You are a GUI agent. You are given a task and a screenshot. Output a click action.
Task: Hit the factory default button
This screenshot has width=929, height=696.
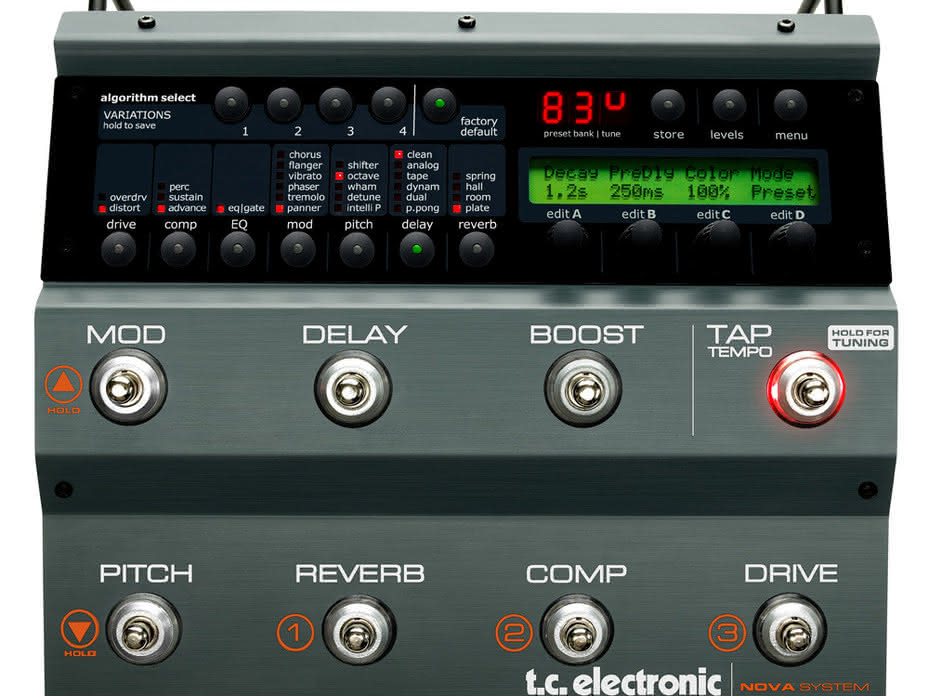[x=439, y=104]
